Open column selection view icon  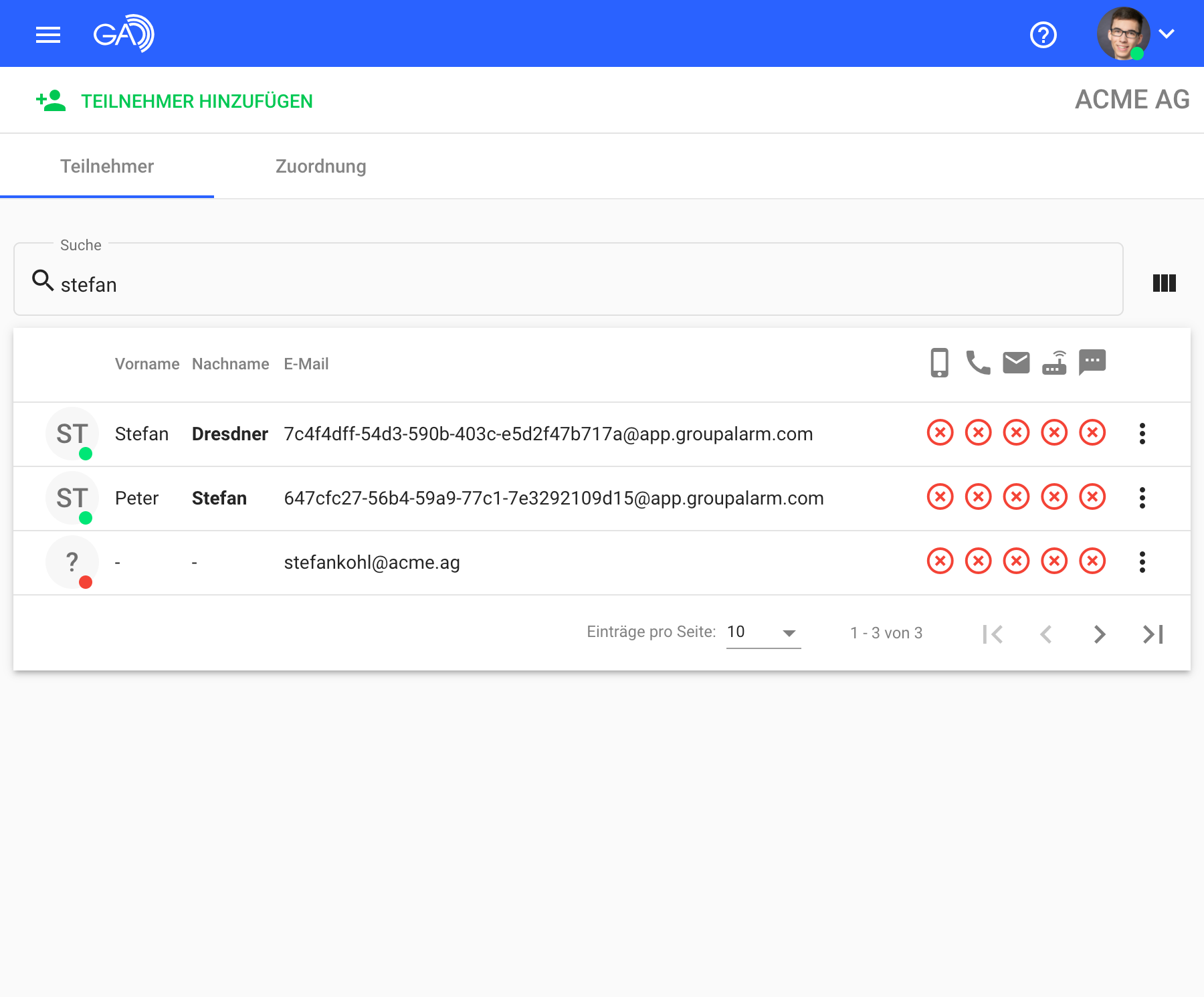click(x=1164, y=283)
